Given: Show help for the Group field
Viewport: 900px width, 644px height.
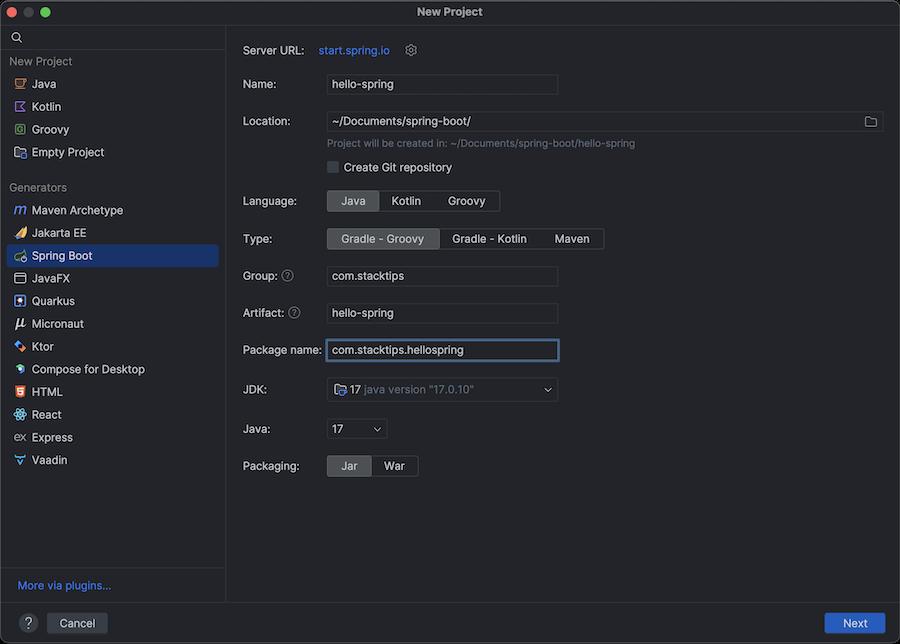Looking at the screenshot, I should tap(288, 276).
